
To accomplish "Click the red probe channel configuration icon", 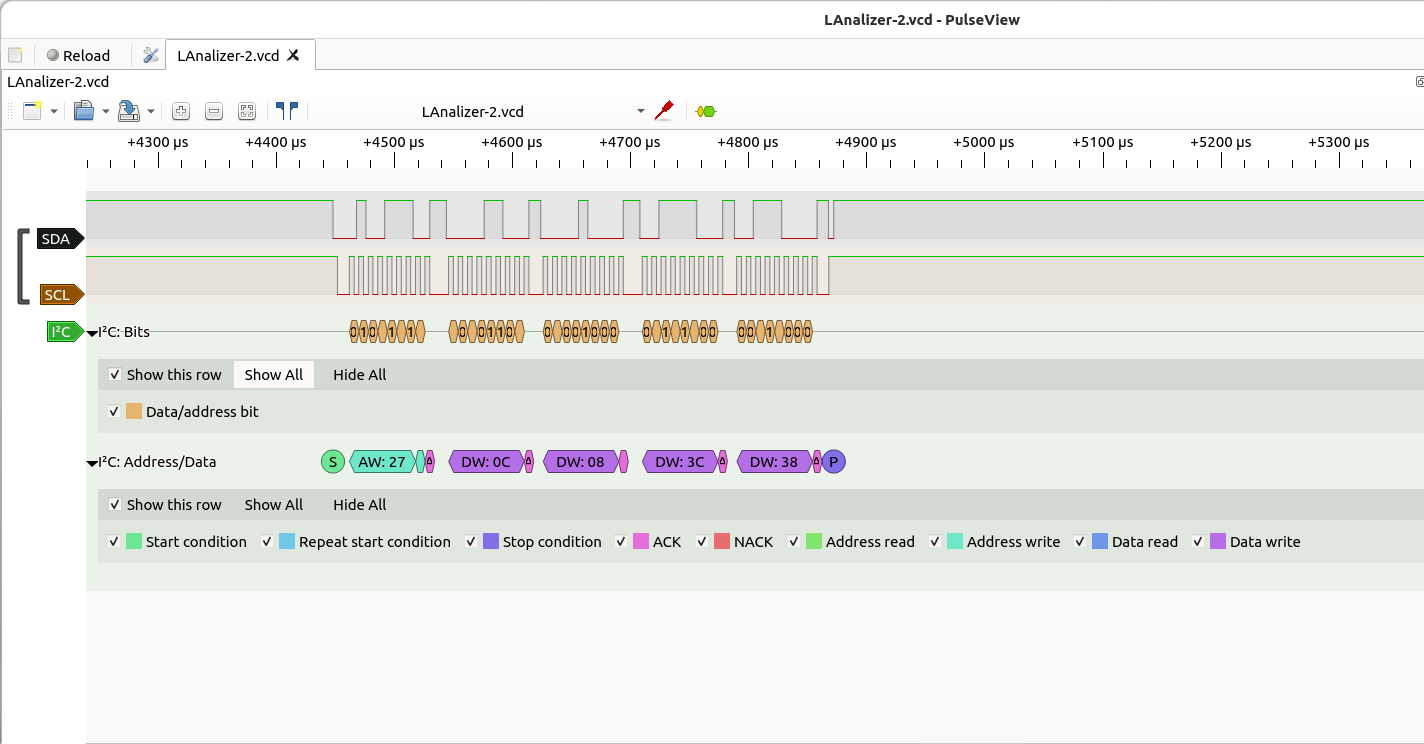I will pos(664,111).
